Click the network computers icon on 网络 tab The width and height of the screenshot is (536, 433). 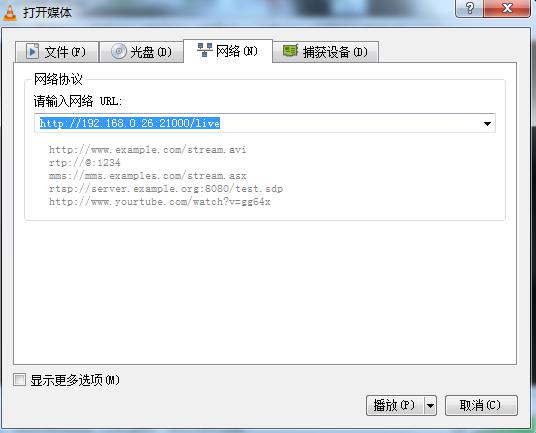[x=205, y=50]
